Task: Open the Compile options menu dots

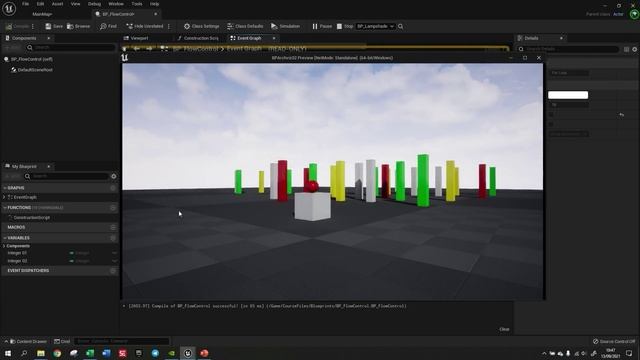Action: 33,26
